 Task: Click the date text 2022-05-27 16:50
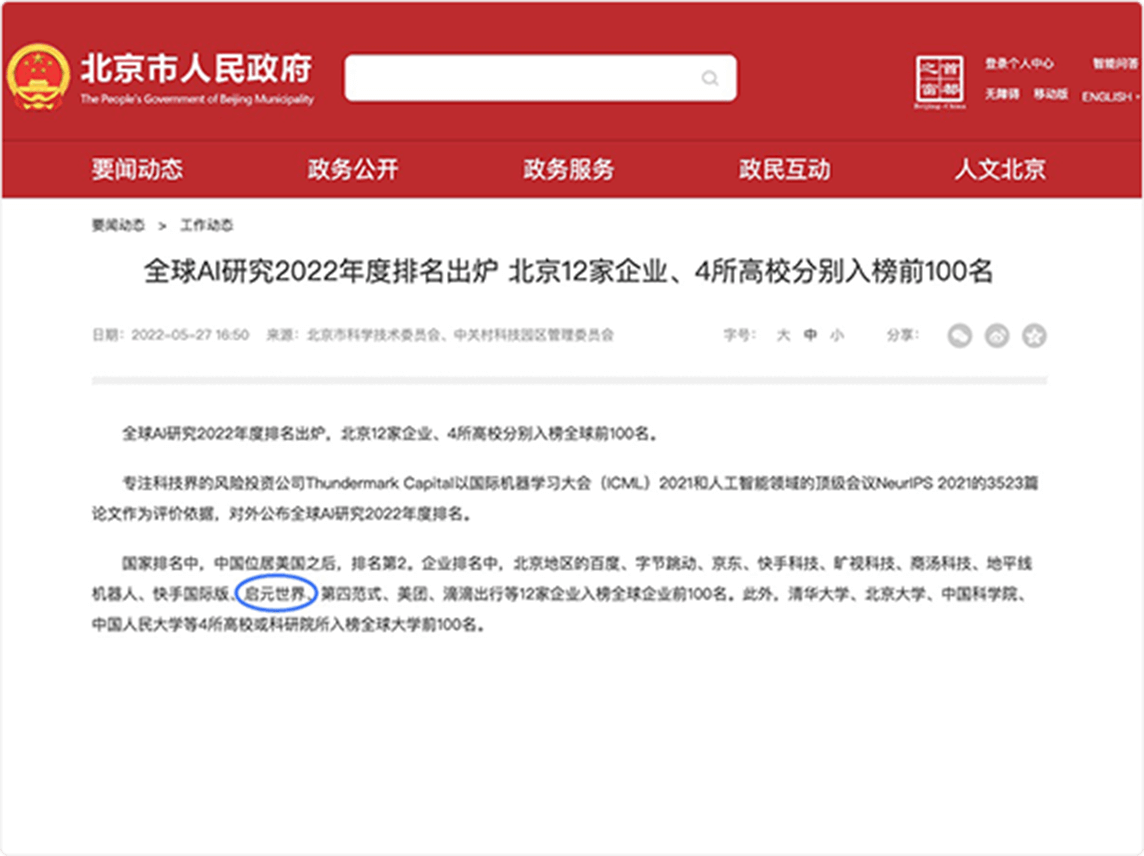(190, 335)
